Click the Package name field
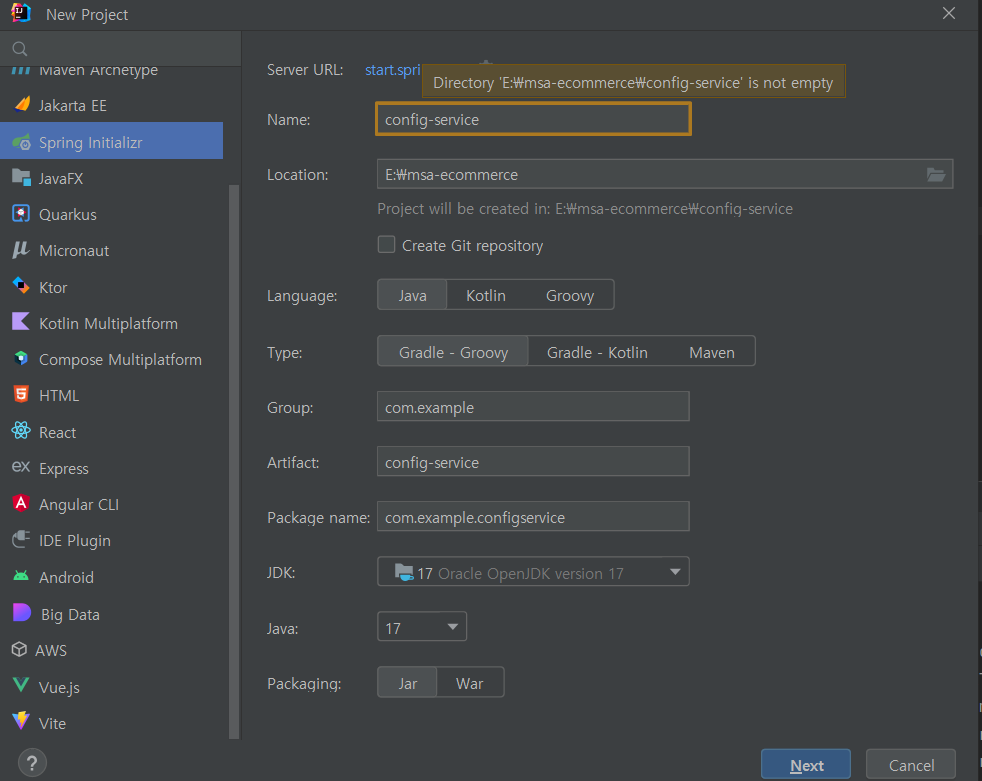982x781 pixels. [534, 517]
